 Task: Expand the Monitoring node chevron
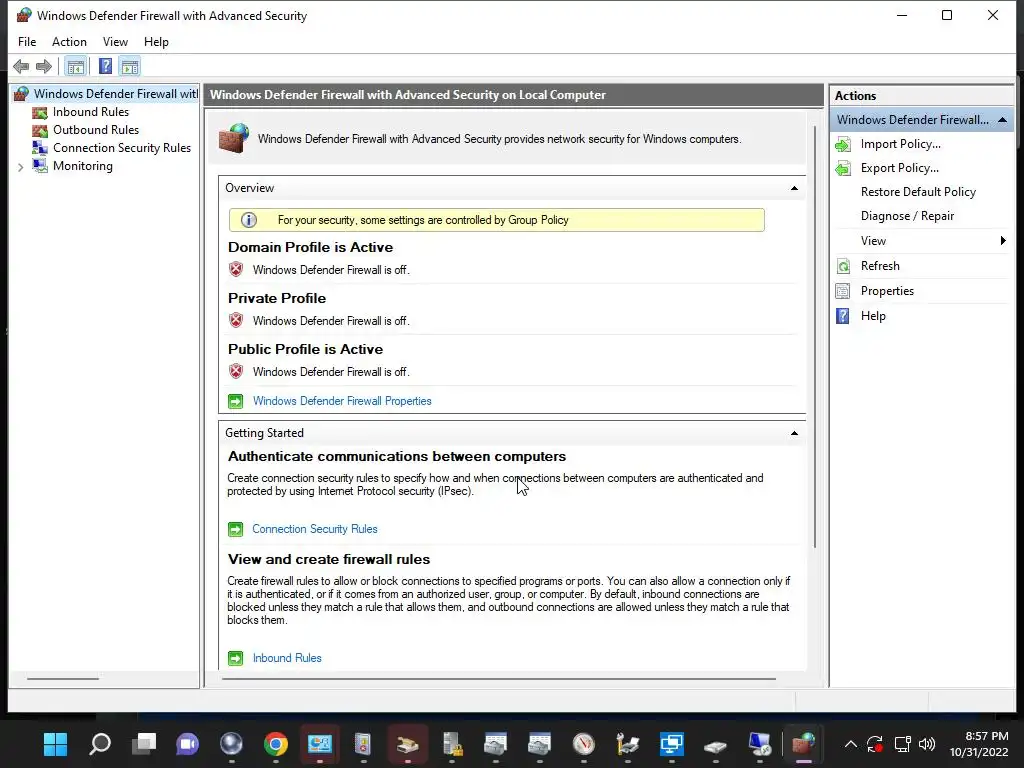(20, 167)
